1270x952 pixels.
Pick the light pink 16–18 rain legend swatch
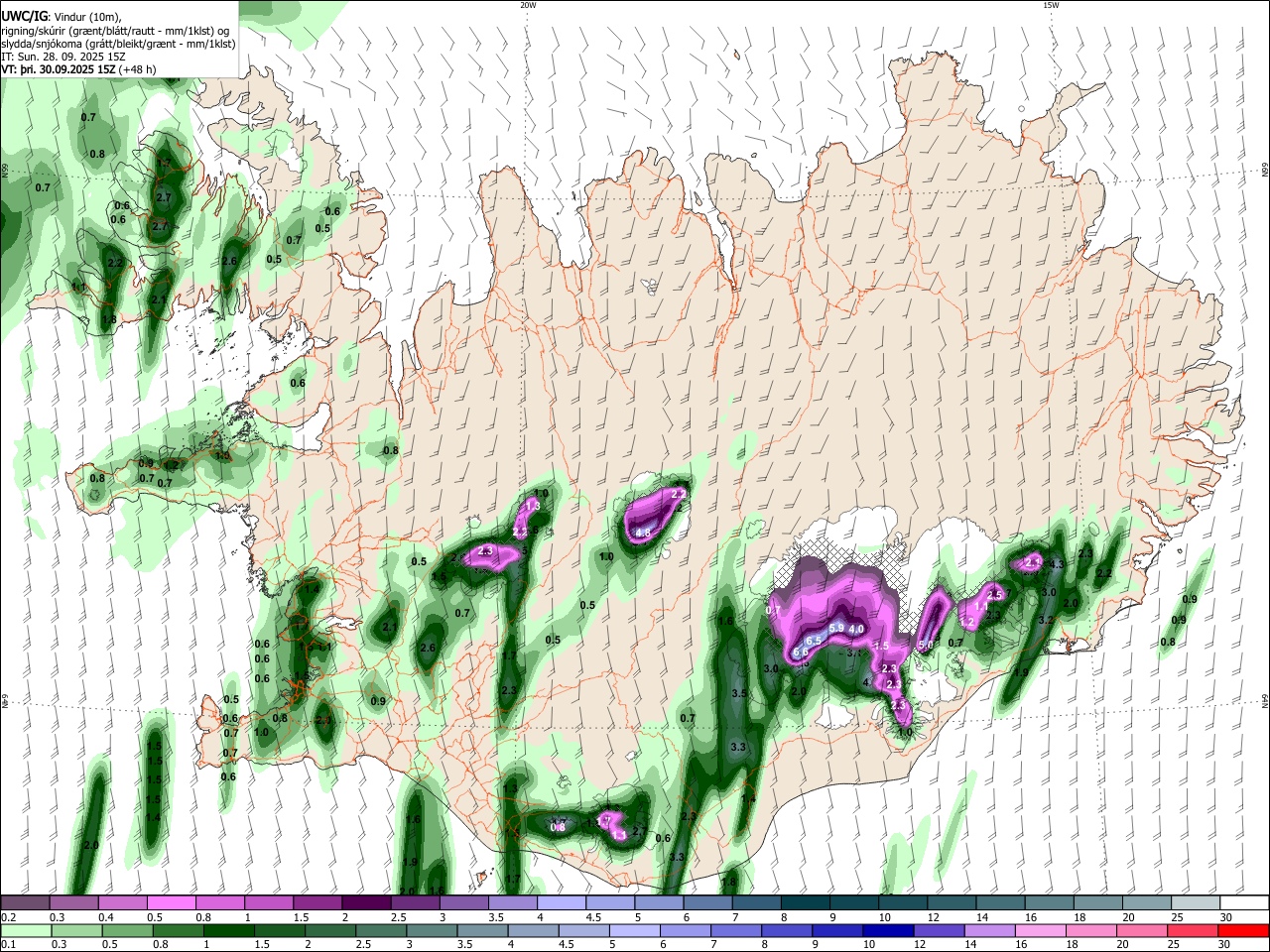pos(1039,930)
